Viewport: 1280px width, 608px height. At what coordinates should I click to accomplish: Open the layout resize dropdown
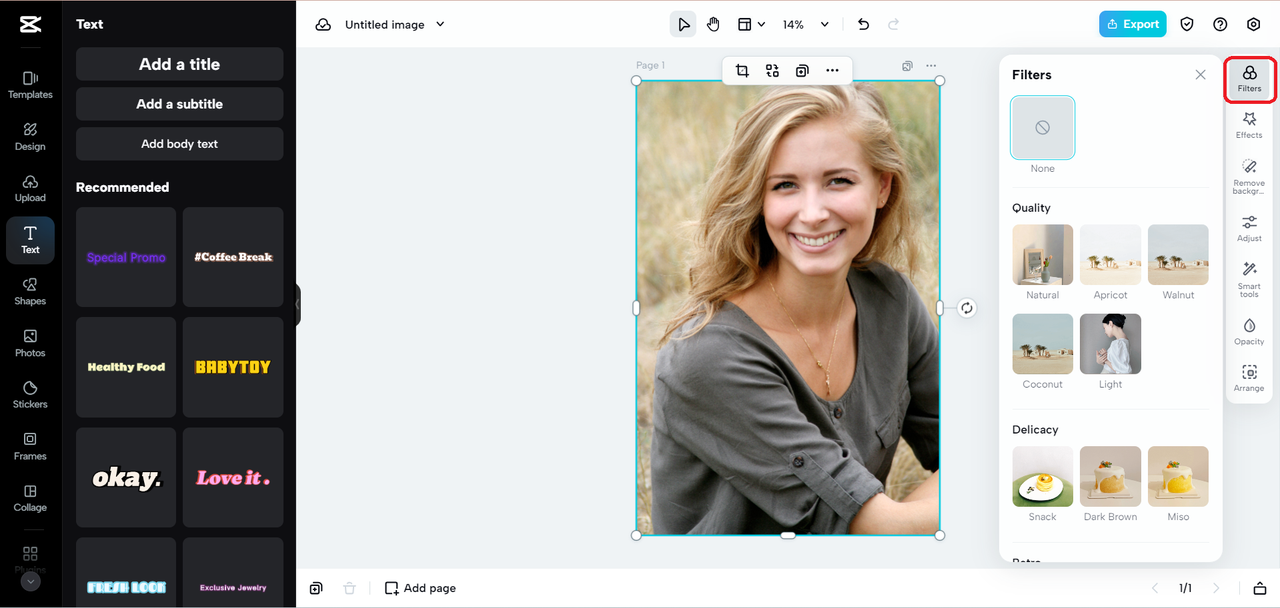pyautogui.click(x=751, y=24)
